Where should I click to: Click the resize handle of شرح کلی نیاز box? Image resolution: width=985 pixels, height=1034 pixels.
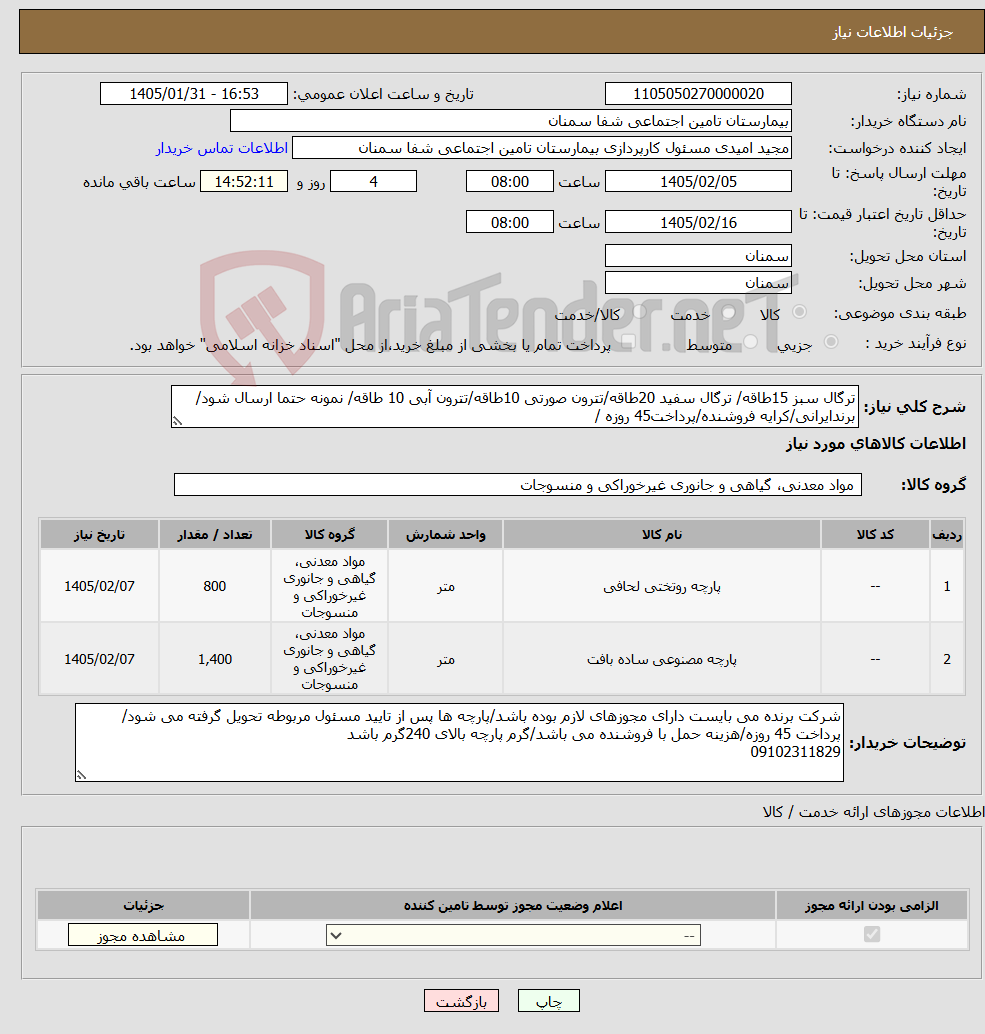point(177,421)
